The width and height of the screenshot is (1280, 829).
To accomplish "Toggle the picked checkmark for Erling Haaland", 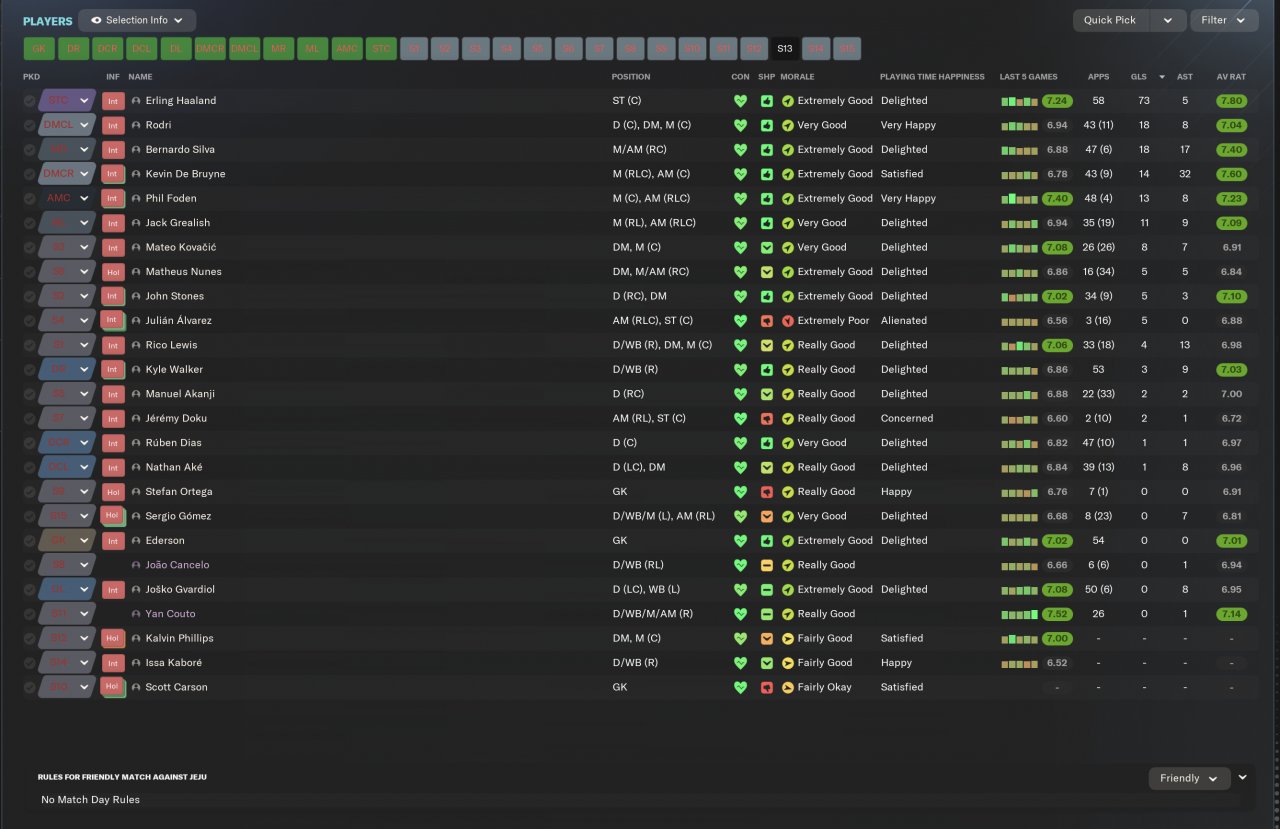I will [x=30, y=101].
